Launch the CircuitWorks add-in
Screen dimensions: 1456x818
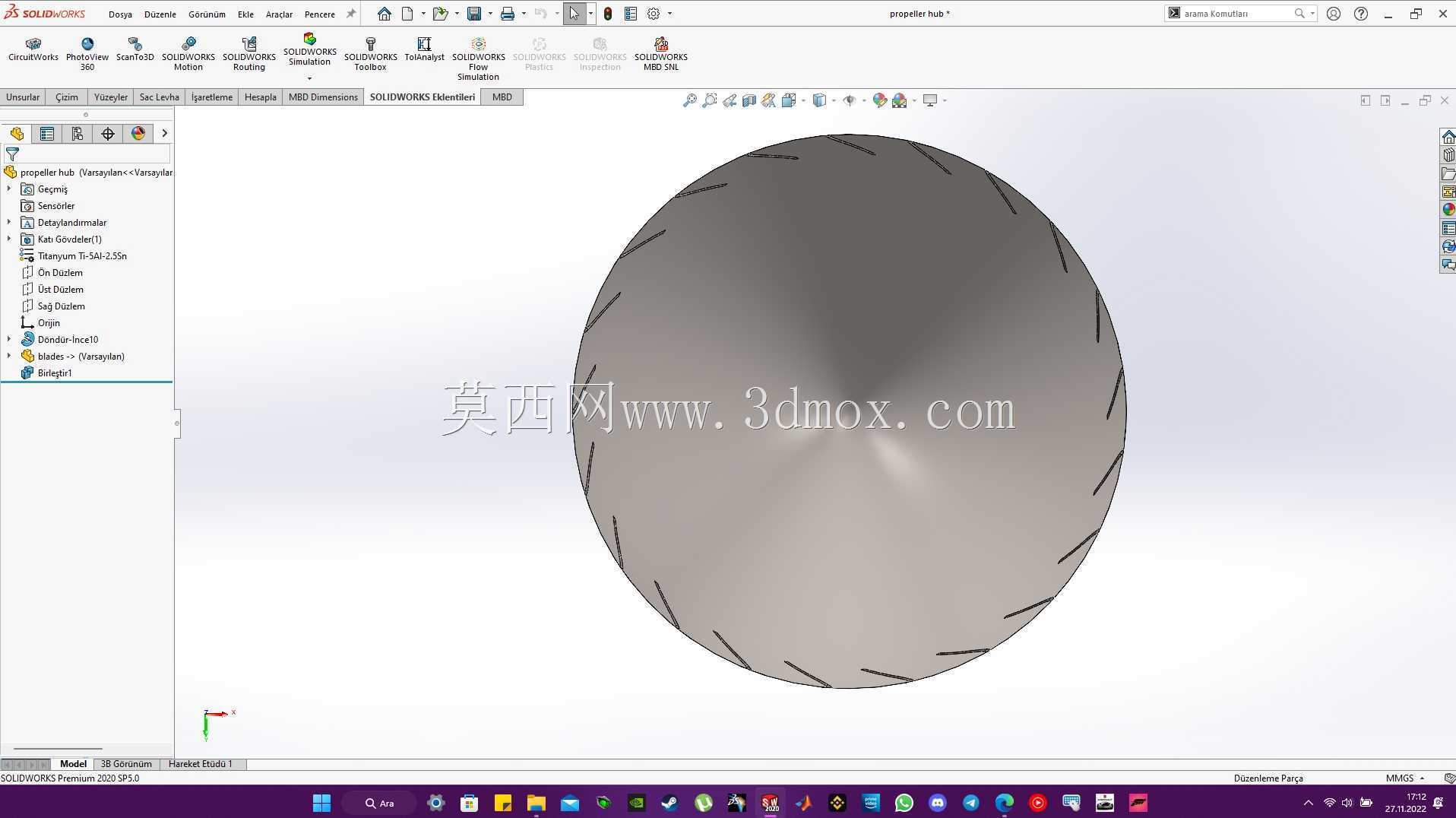33,49
